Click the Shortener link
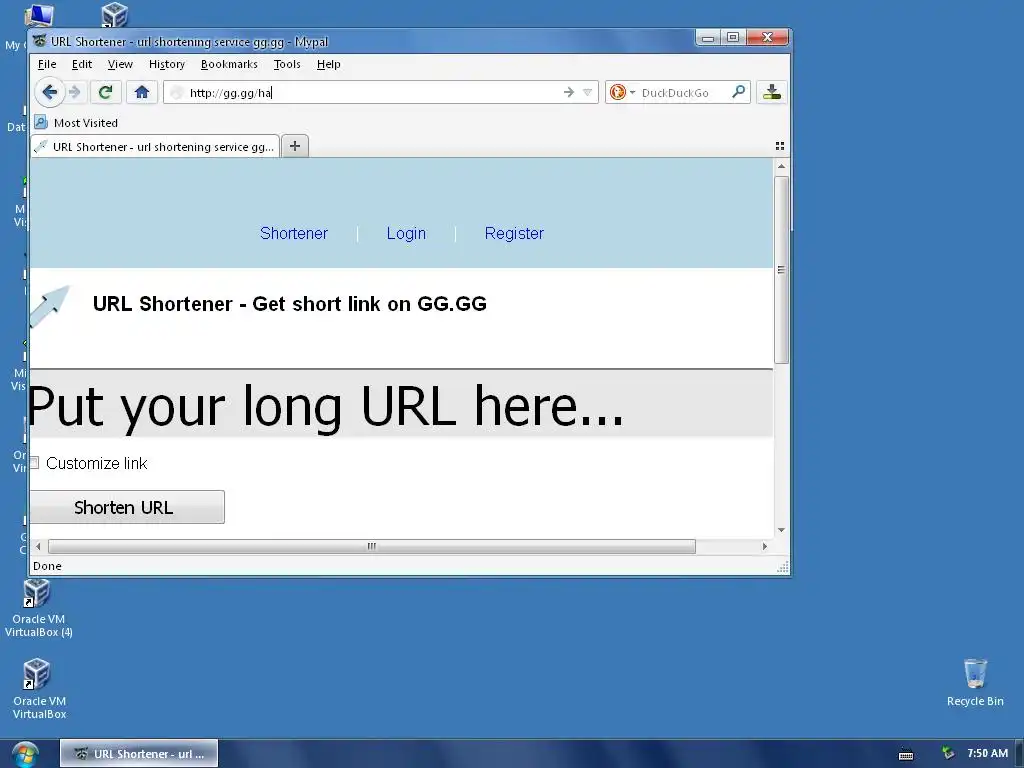This screenshot has width=1024, height=768. (294, 233)
